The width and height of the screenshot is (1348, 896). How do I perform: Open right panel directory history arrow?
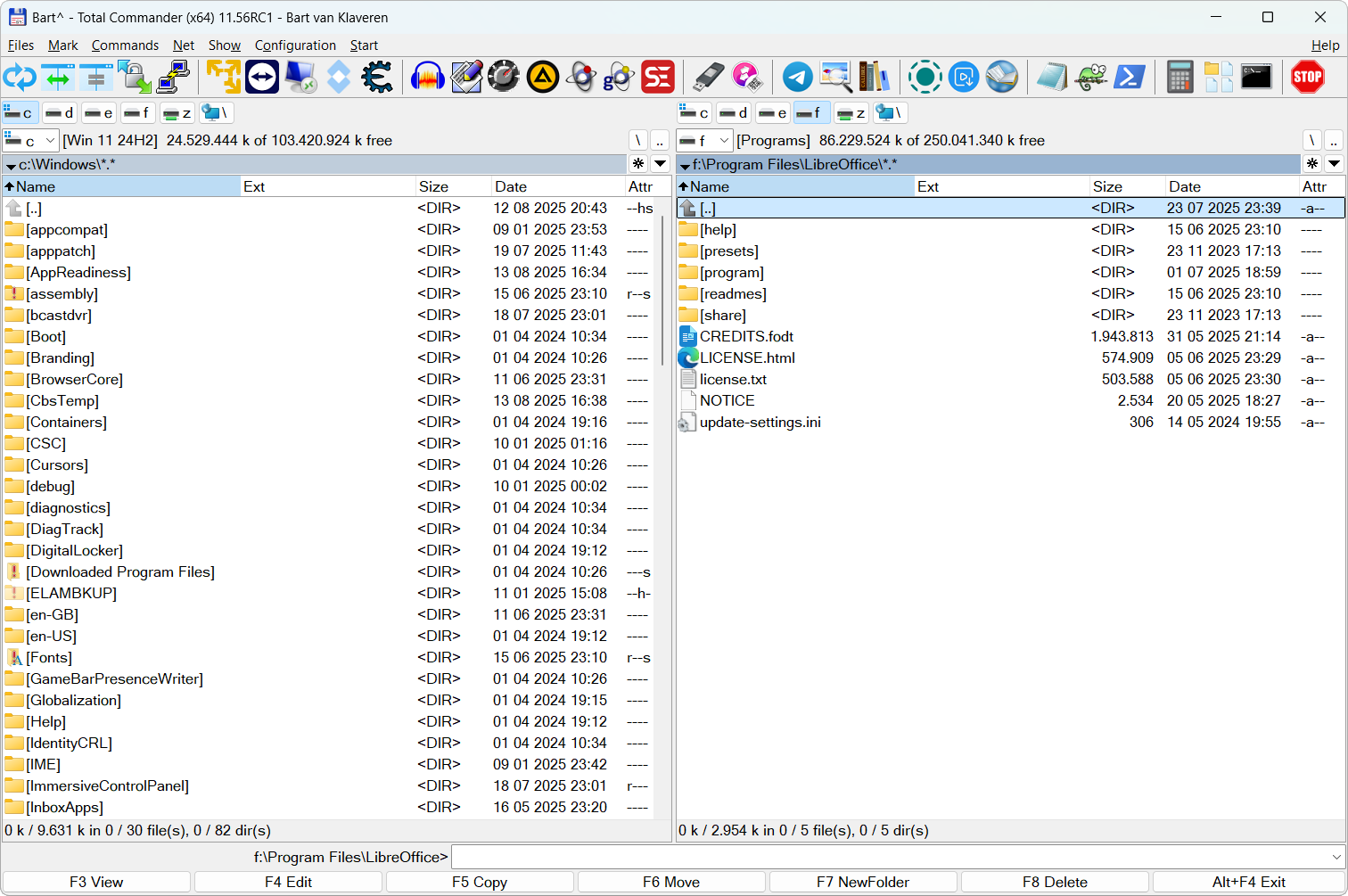pos(1335,164)
